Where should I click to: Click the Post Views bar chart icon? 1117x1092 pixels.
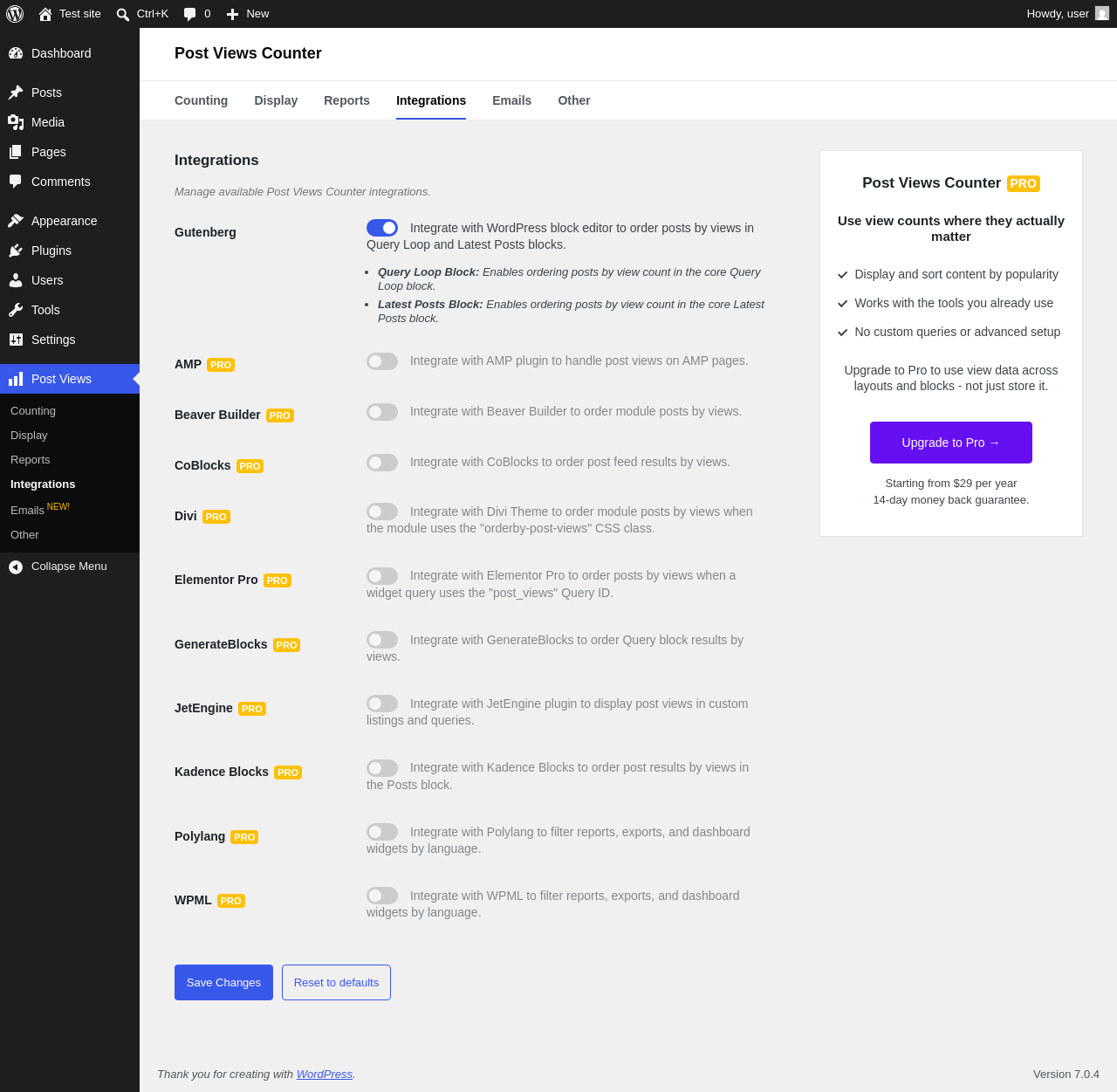[x=16, y=379]
